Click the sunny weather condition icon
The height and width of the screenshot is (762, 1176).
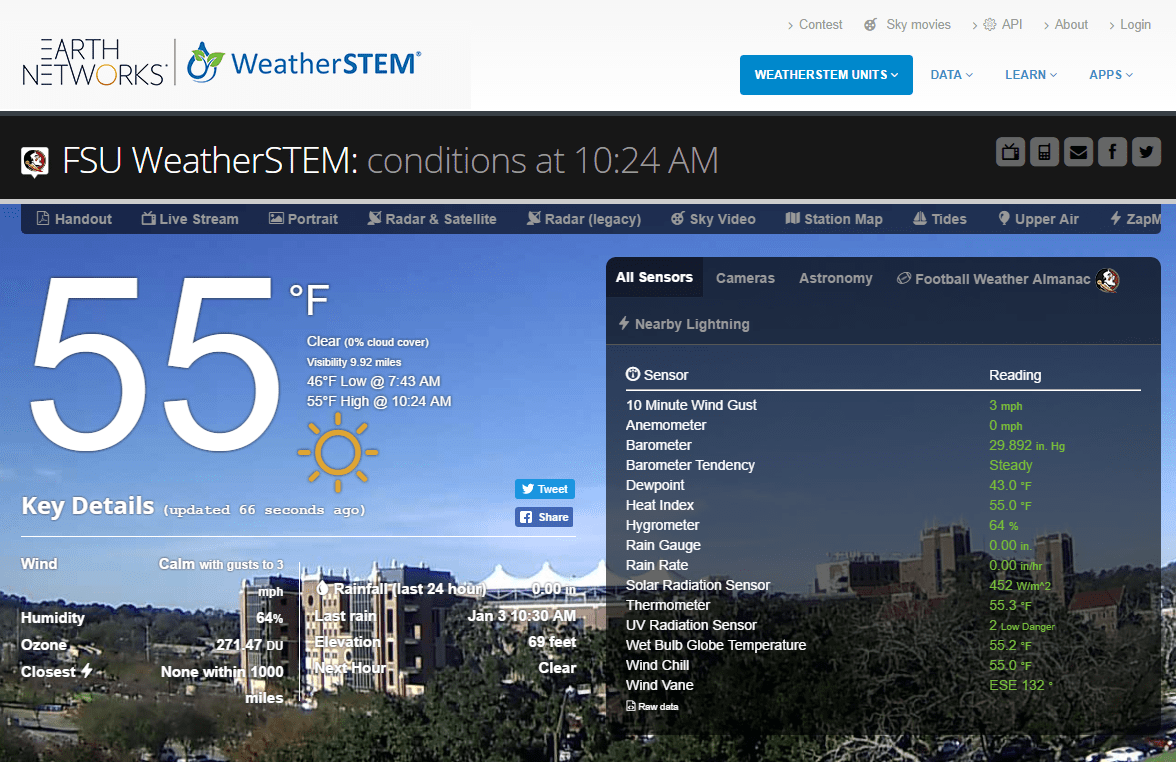[x=338, y=452]
